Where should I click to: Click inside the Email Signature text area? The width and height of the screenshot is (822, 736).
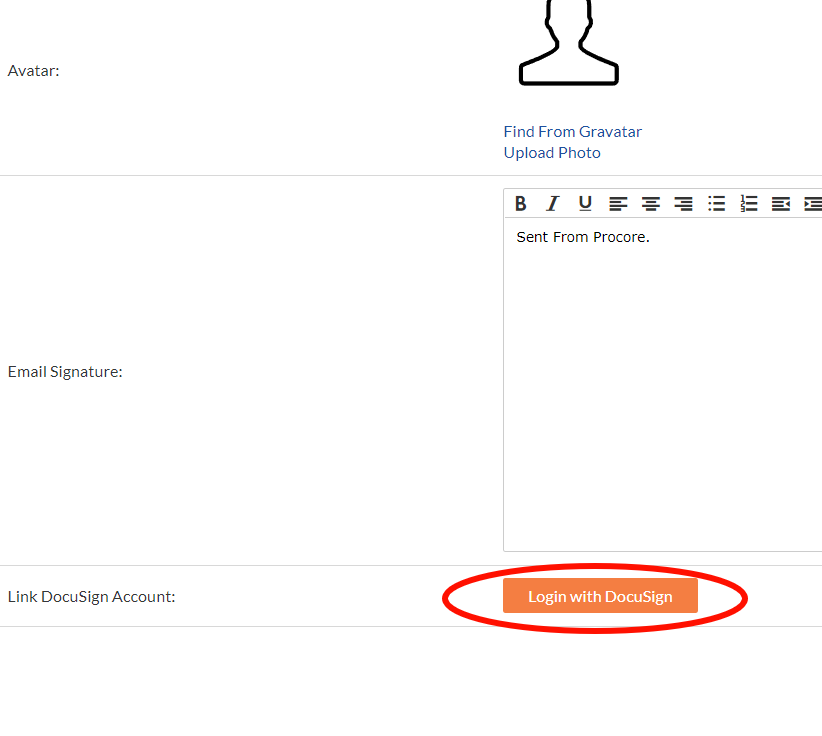(663, 385)
